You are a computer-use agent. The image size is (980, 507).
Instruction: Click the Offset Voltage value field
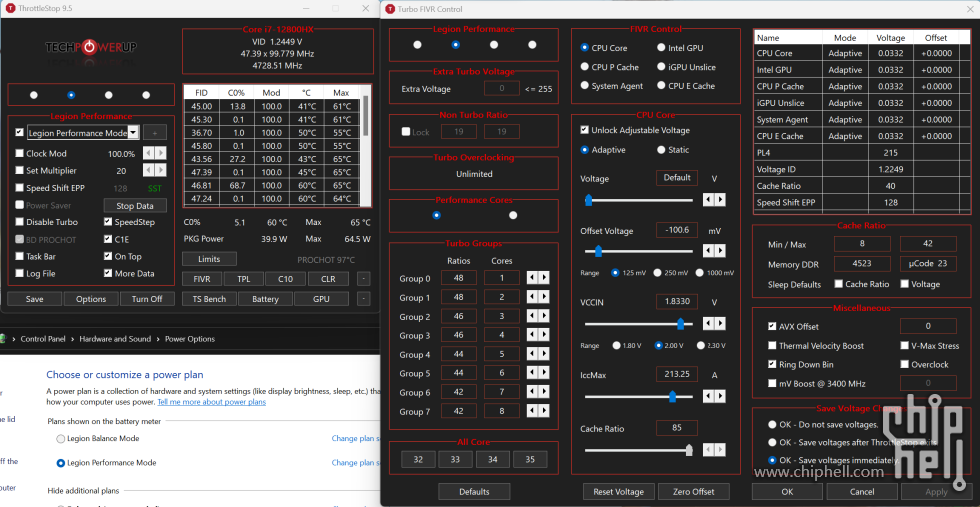coord(677,230)
